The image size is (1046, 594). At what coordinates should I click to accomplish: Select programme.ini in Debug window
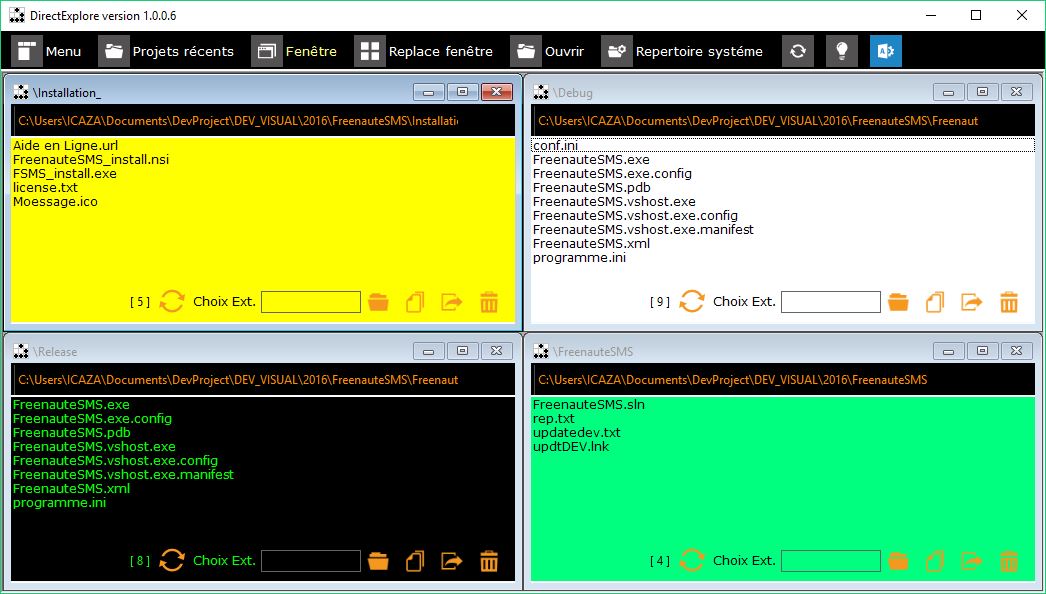coord(580,258)
